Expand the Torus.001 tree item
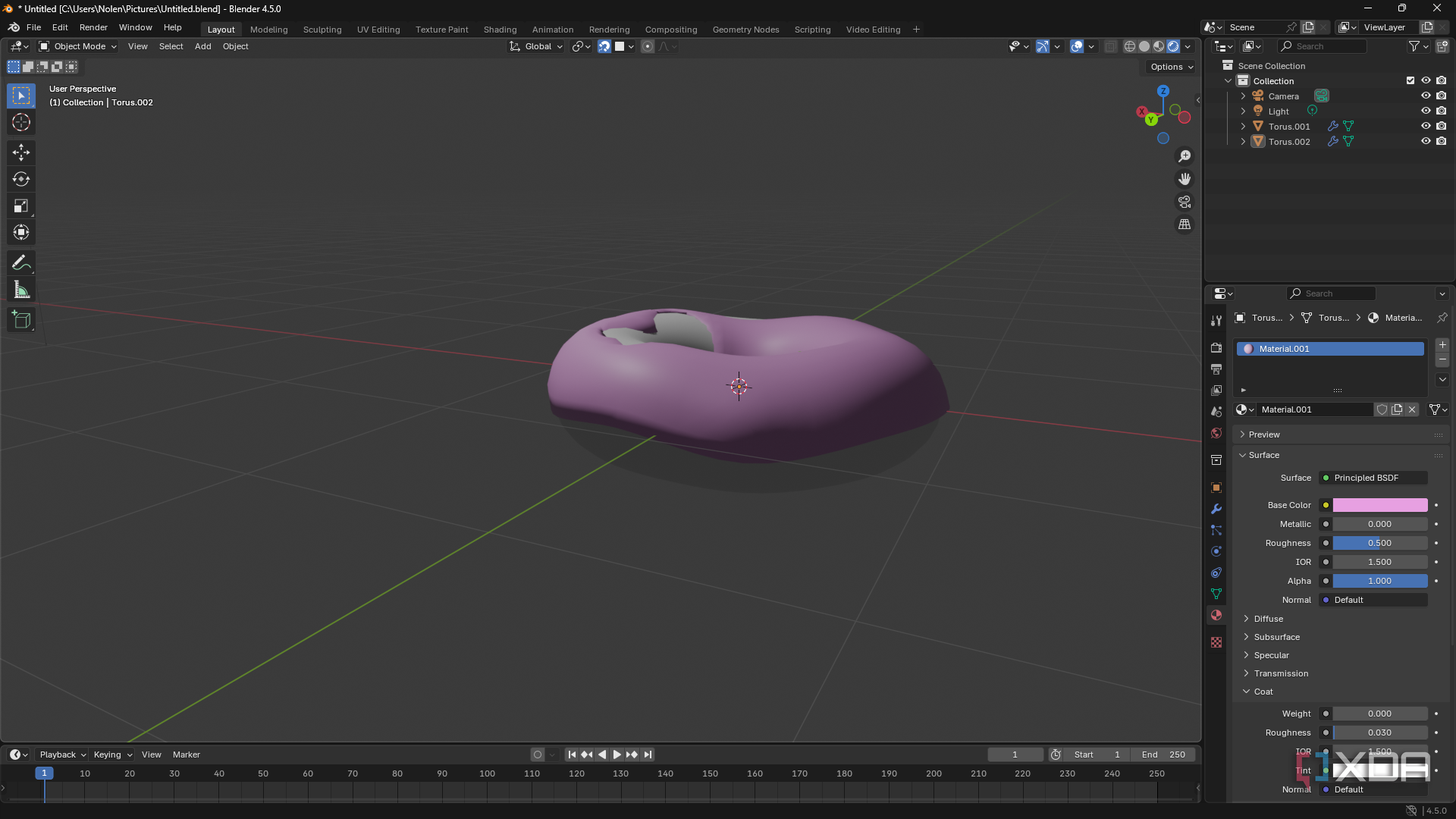 click(1243, 126)
